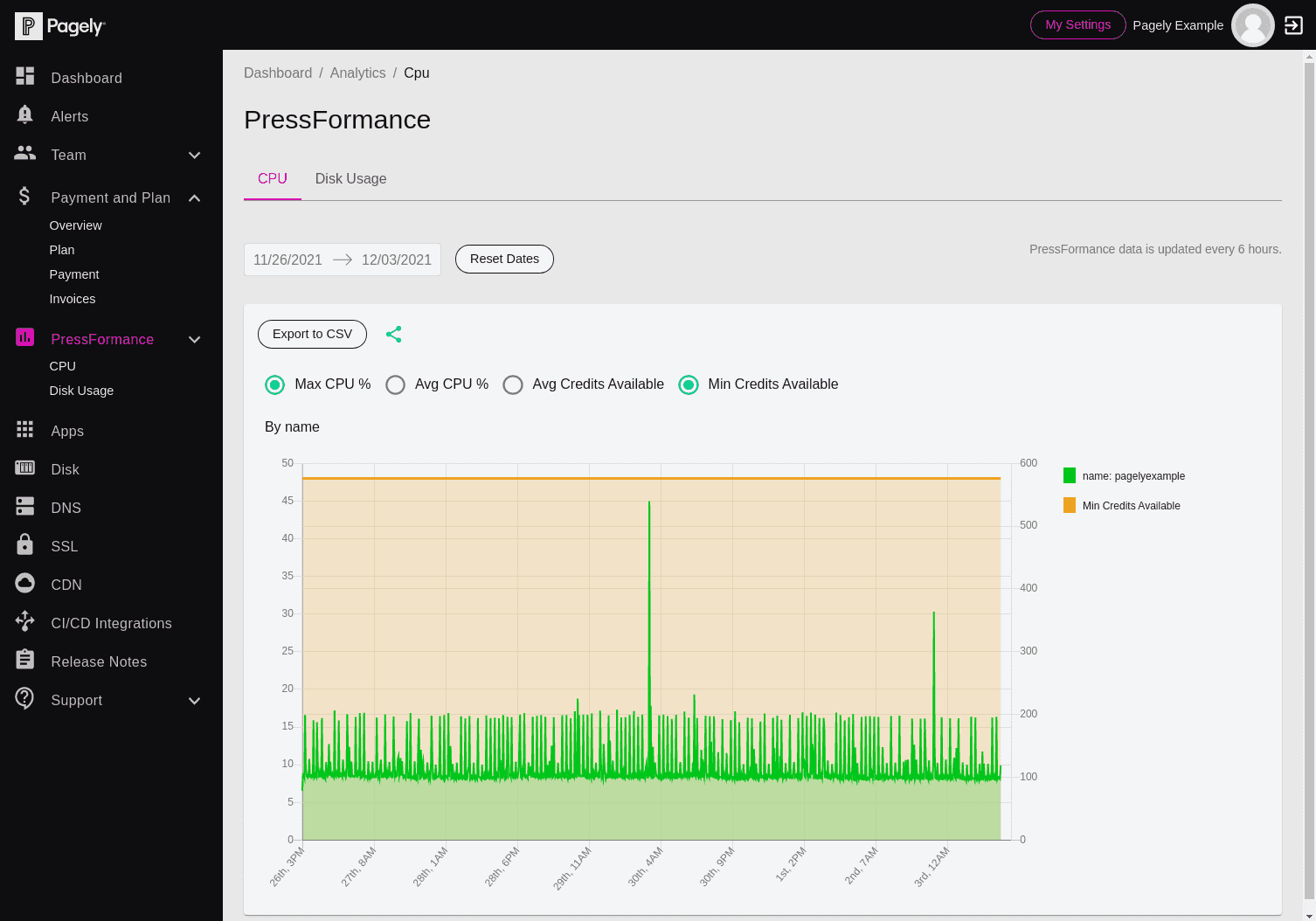Screen dimensions: 1316x921
Task: Select the Avg CPU % radio button
Action: [x=396, y=384]
